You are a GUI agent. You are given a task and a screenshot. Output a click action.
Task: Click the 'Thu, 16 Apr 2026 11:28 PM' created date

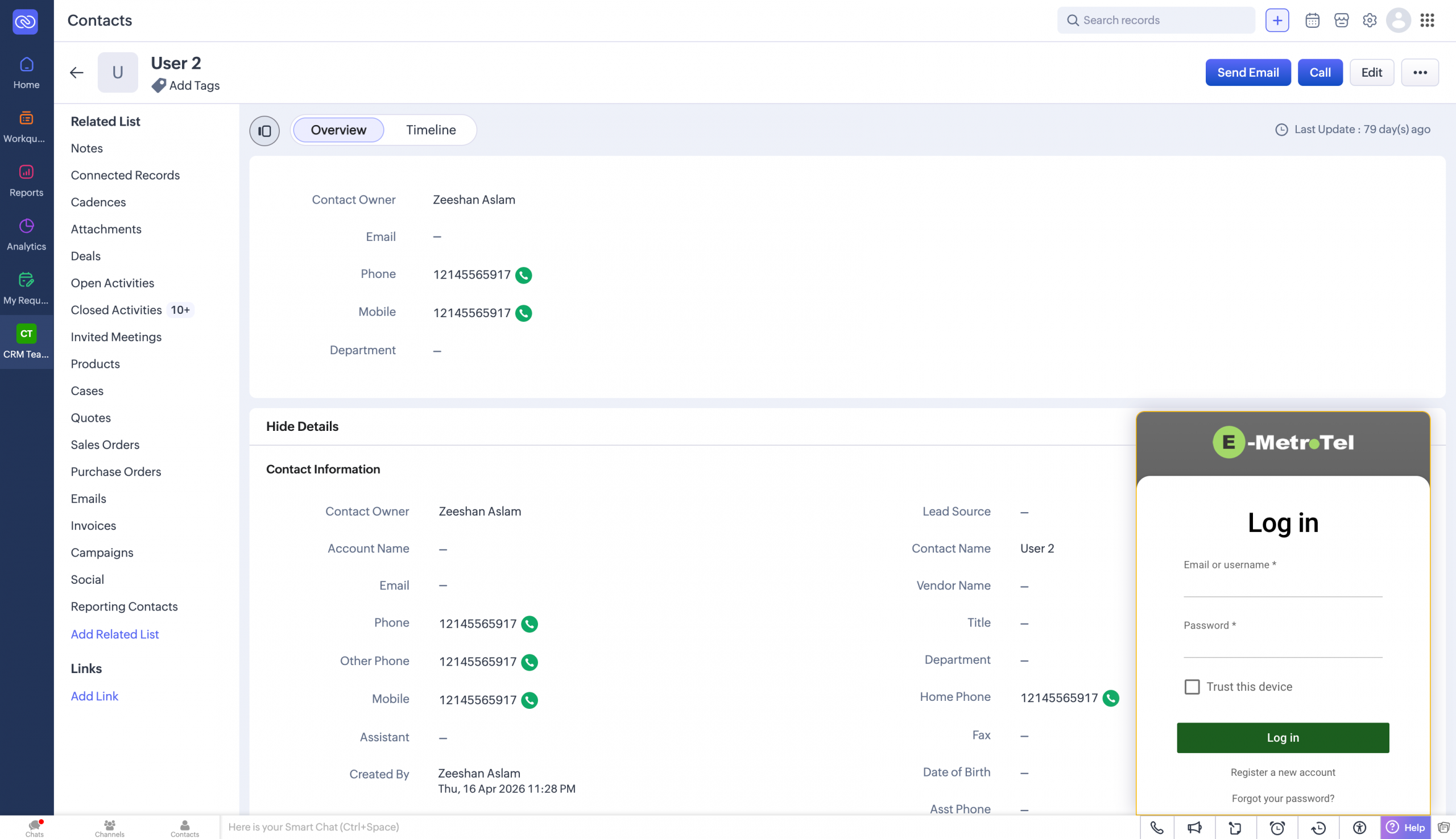click(x=507, y=789)
